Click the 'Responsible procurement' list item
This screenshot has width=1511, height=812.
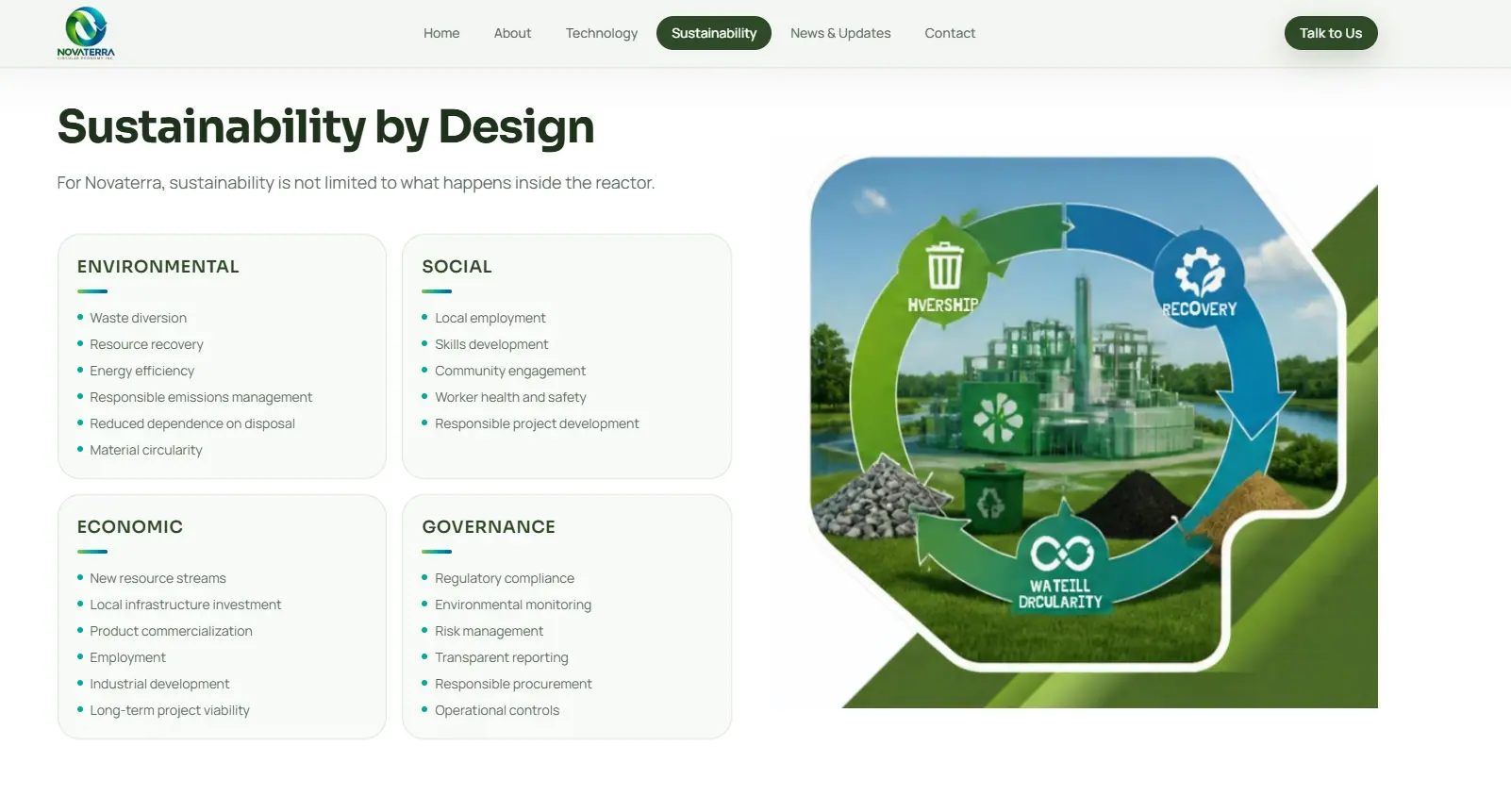513,684
